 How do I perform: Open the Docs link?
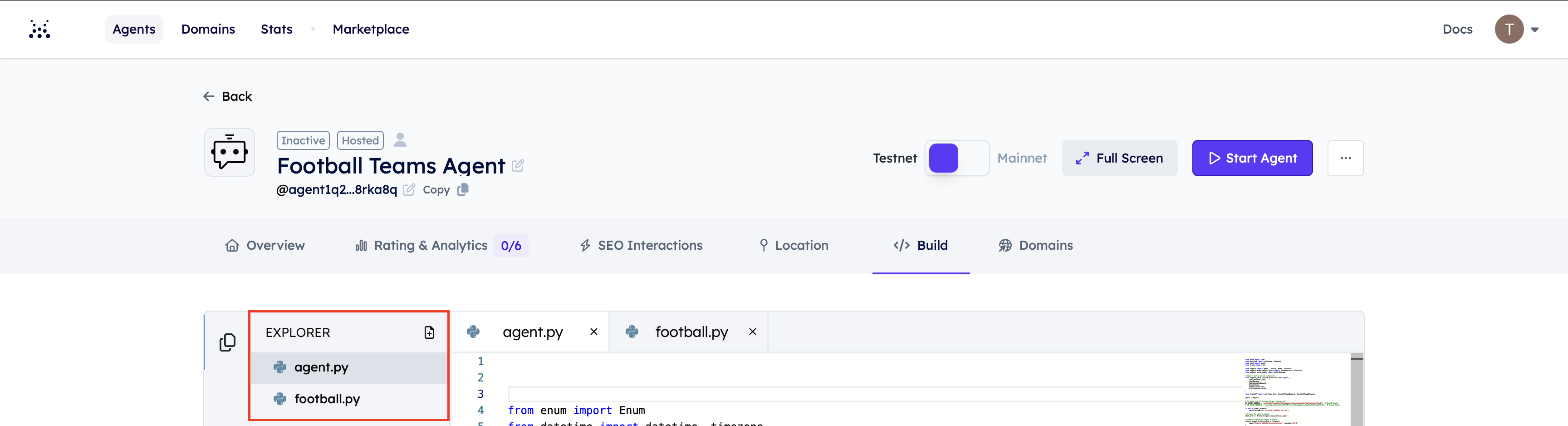pos(1457,29)
